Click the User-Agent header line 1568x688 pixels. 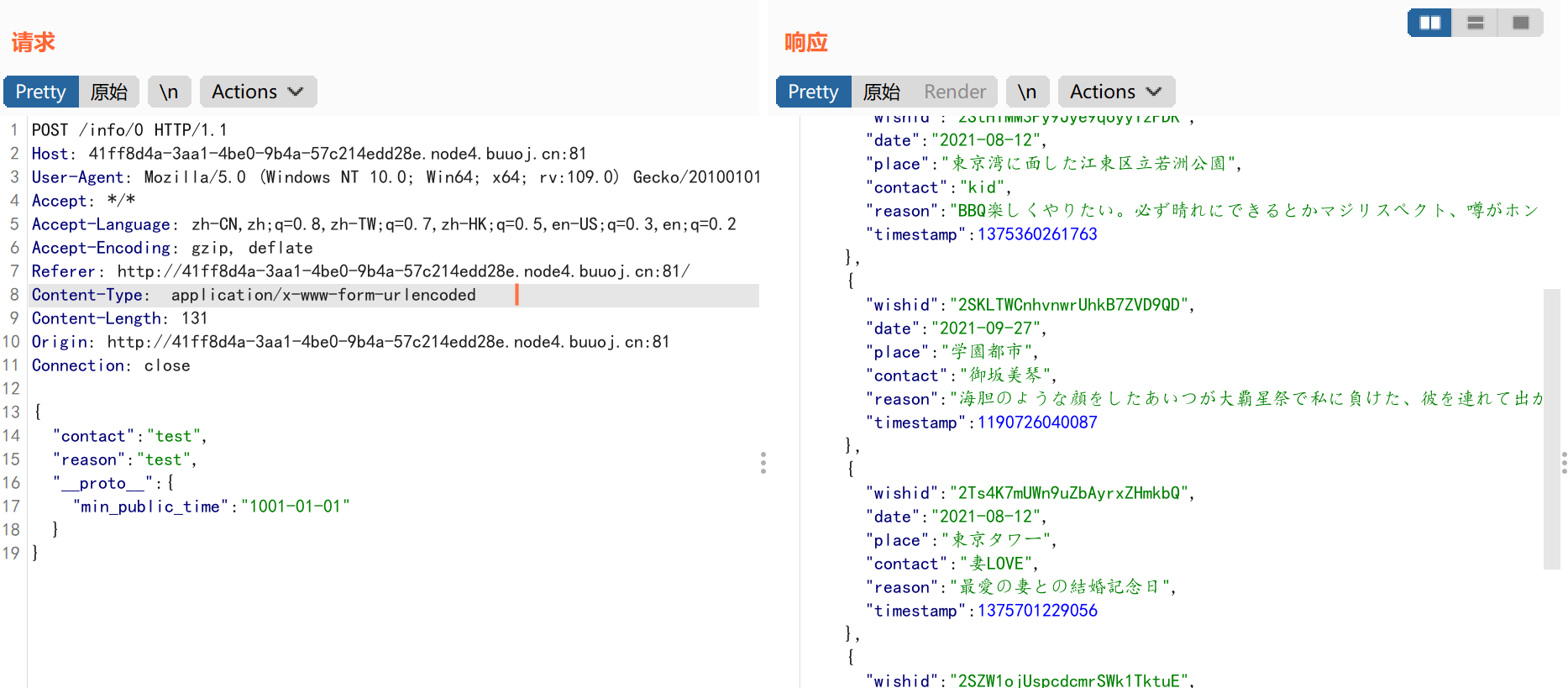396,177
